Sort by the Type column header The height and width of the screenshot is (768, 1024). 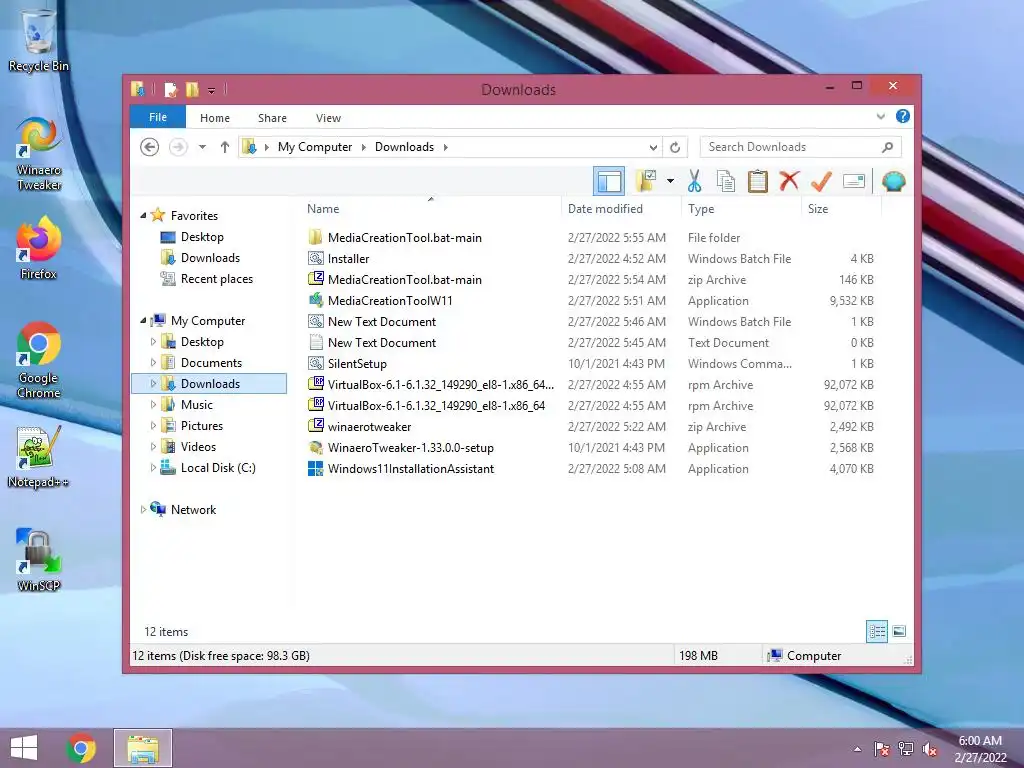pos(741,208)
